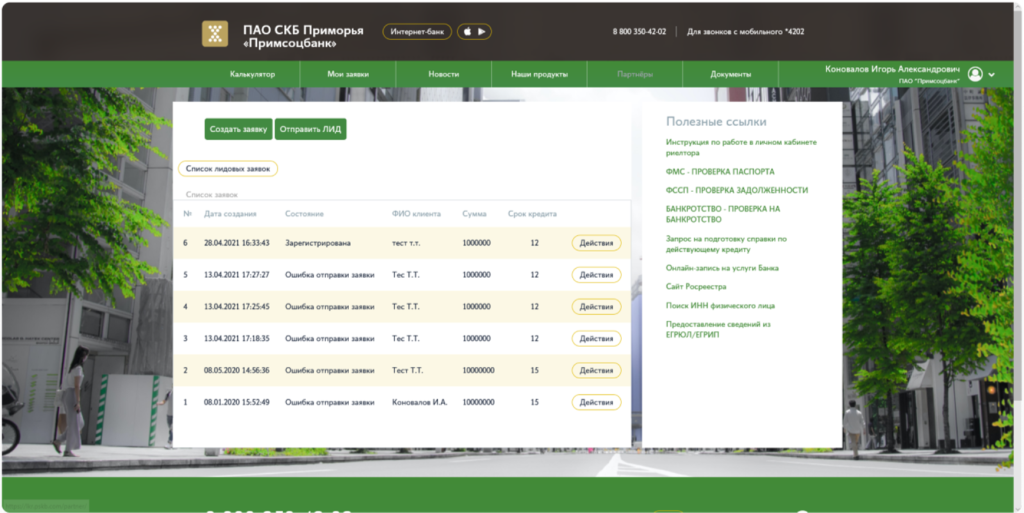Open Список лидовых заявок
Image resolution: width=1024 pixels, height=513 pixels.
[x=228, y=169]
